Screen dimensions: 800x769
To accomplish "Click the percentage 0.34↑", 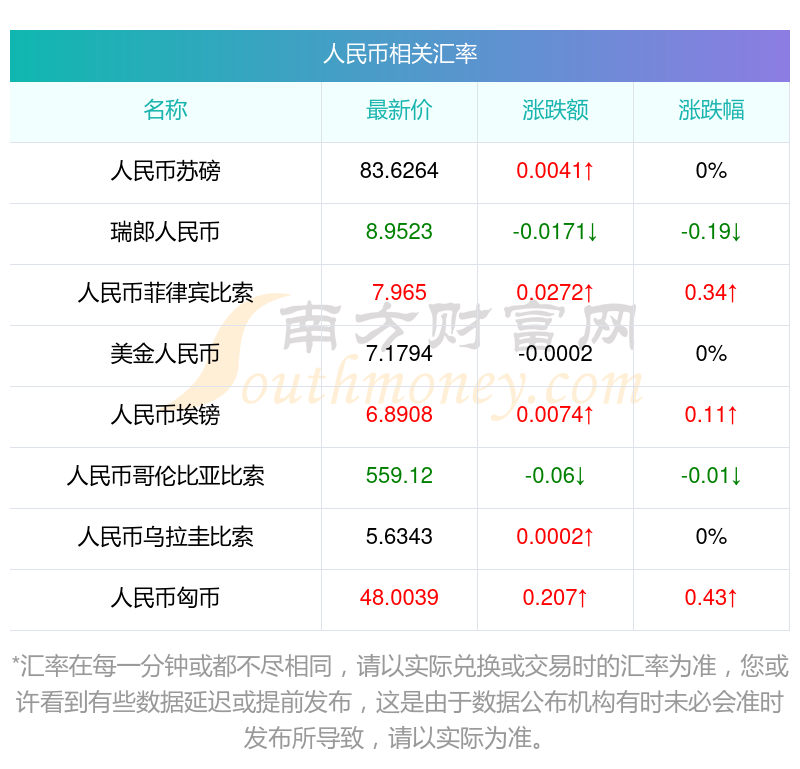I will pos(711,293).
